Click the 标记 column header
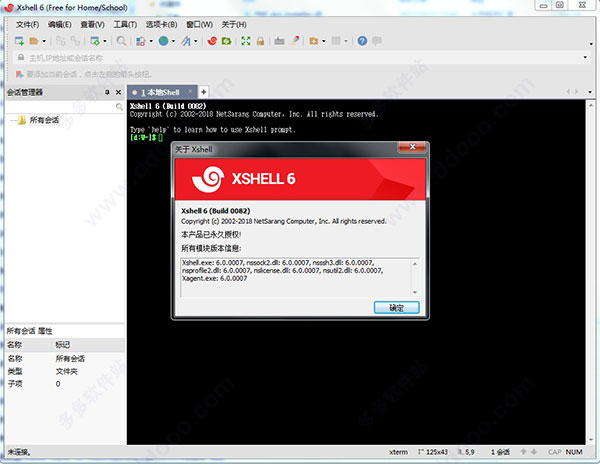Image resolution: width=600 pixels, height=464 pixels. coord(89,345)
